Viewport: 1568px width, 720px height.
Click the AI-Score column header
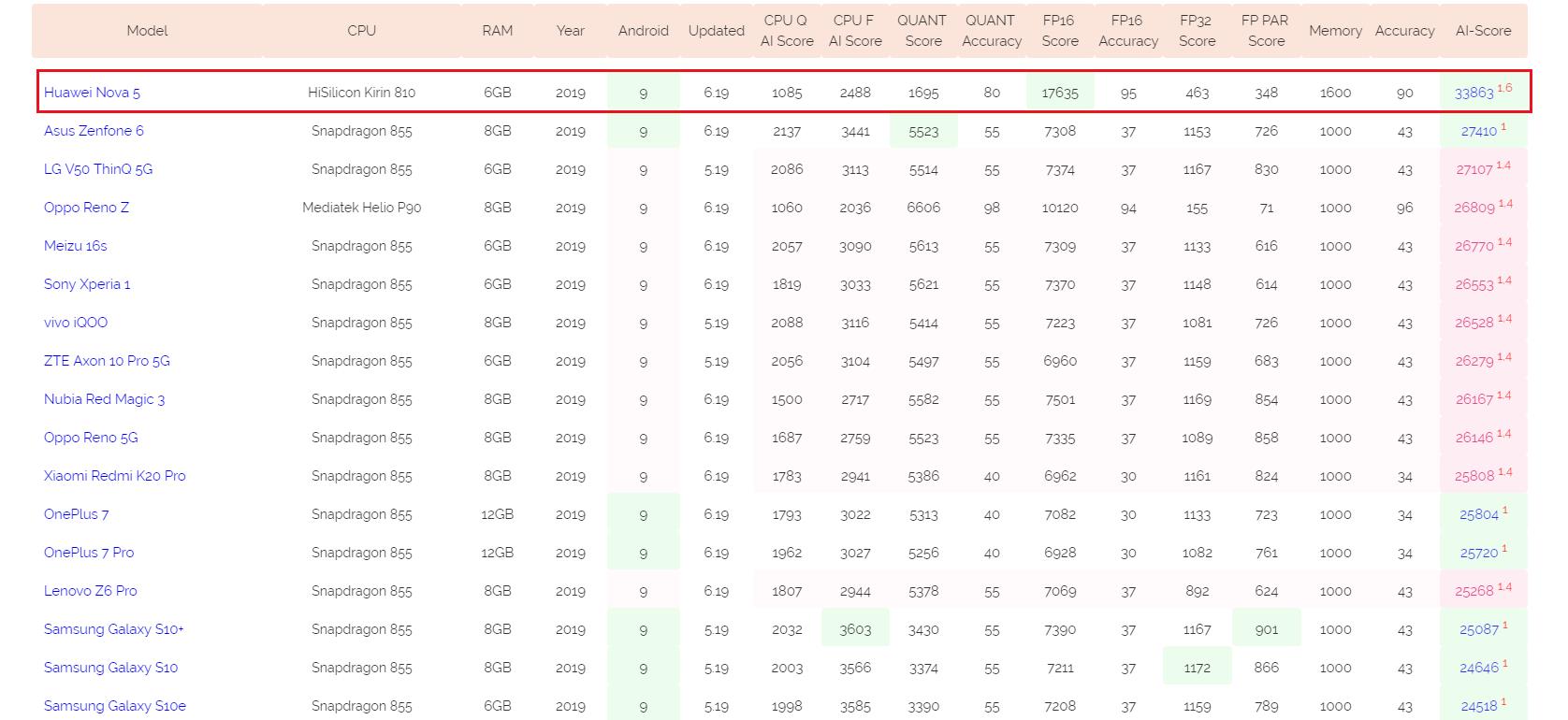pos(1483,31)
